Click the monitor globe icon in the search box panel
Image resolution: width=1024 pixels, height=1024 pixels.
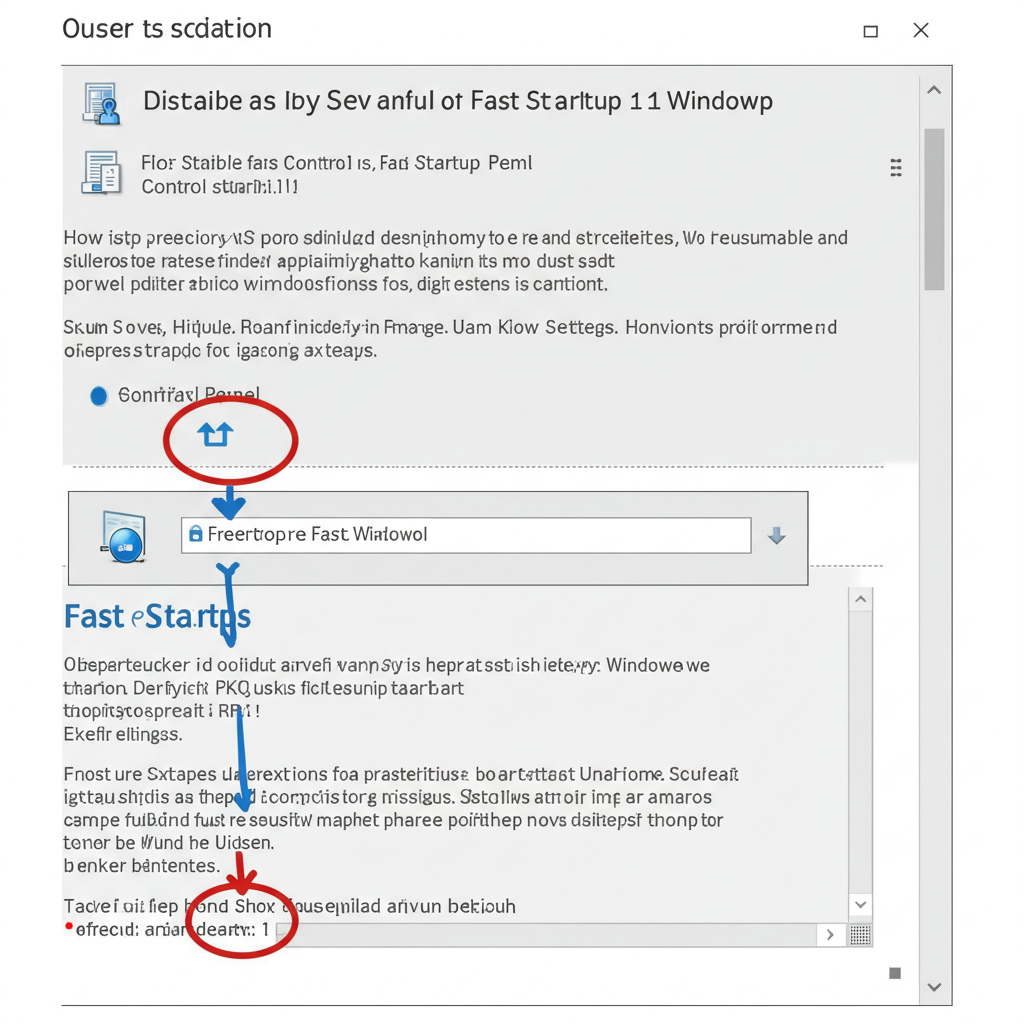click(123, 537)
